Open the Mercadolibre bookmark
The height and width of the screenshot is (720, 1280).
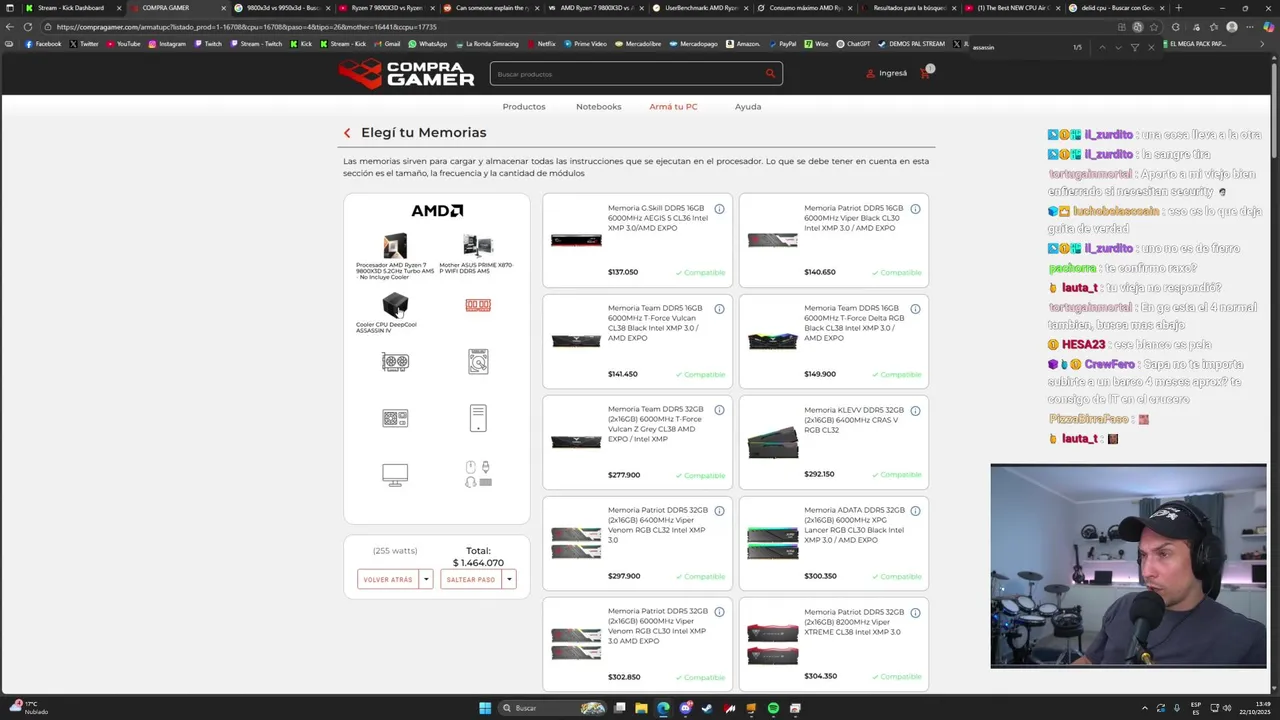pyautogui.click(x=637, y=44)
